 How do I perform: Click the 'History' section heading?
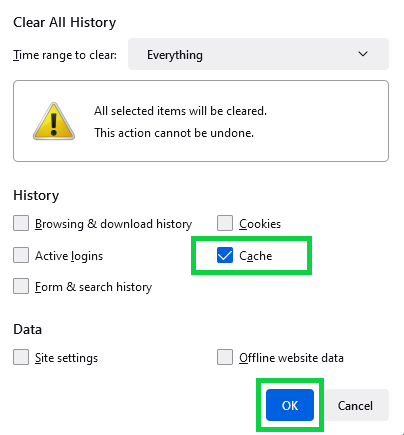(36, 195)
